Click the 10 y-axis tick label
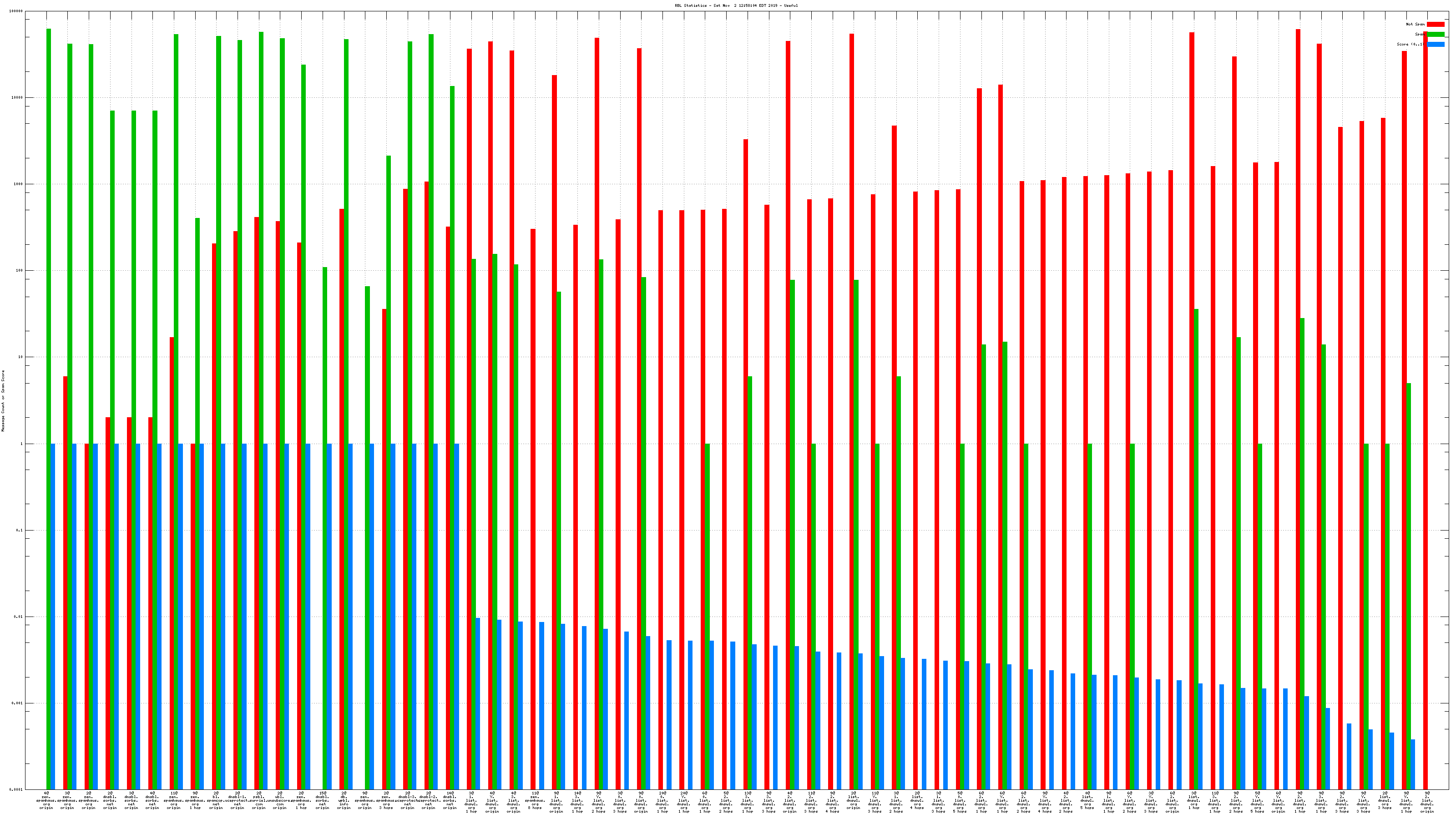The width and height of the screenshot is (1456, 819). pos(20,357)
